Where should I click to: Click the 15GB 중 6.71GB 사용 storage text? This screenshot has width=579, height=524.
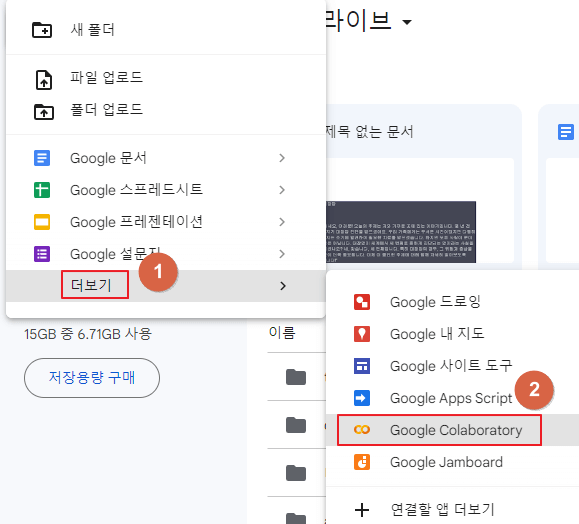point(88,334)
